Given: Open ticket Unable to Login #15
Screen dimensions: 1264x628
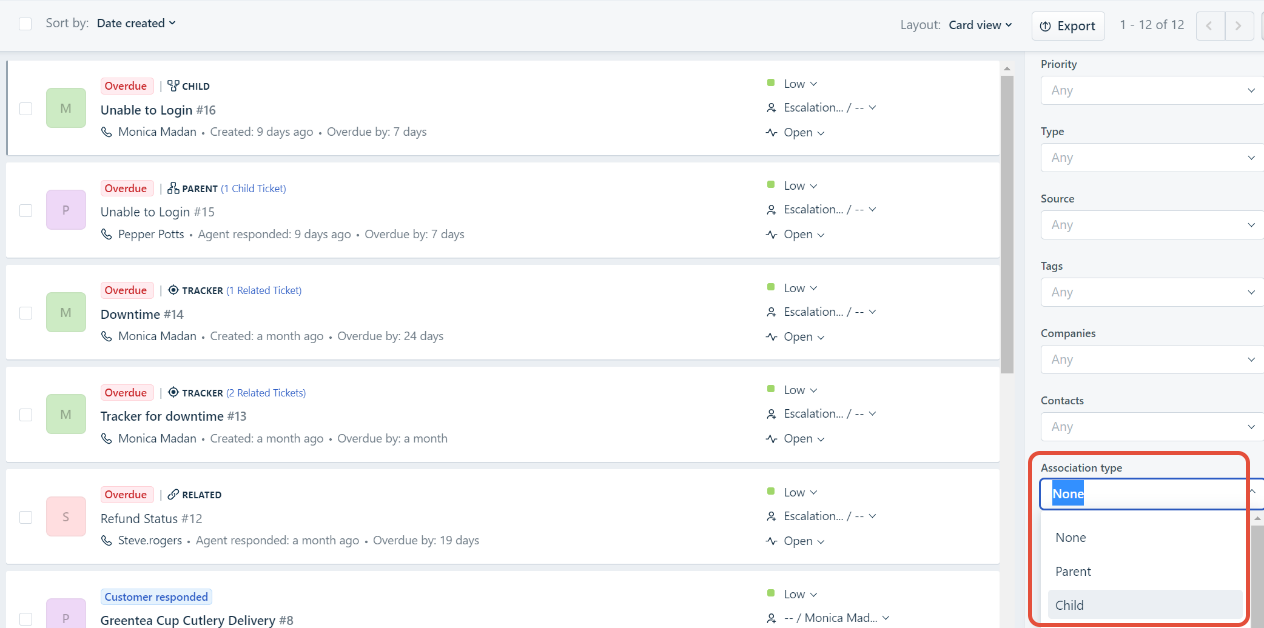Looking at the screenshot, I should [x=158, y=212].
